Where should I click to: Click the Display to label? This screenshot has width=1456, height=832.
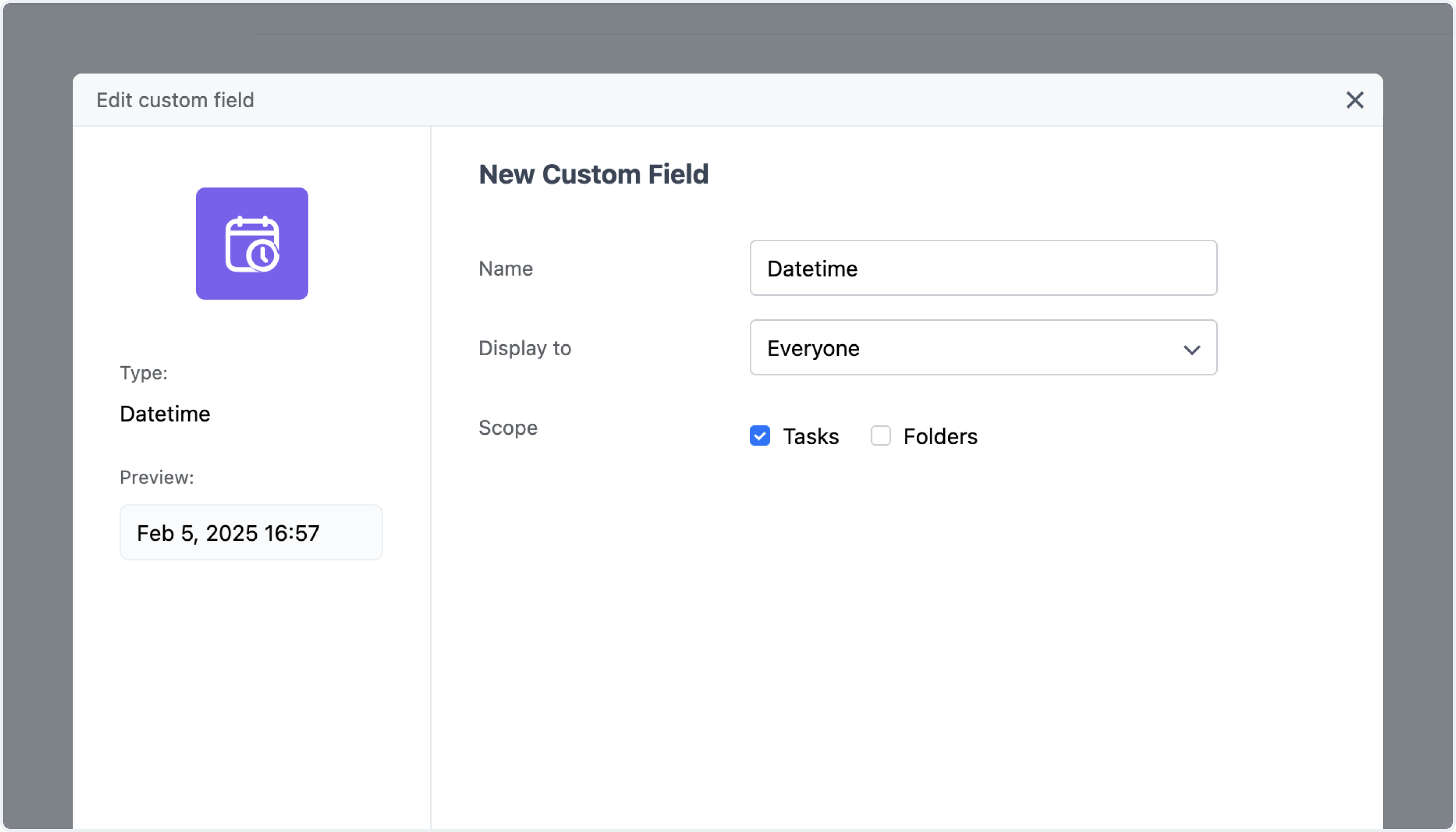point(525,348)
